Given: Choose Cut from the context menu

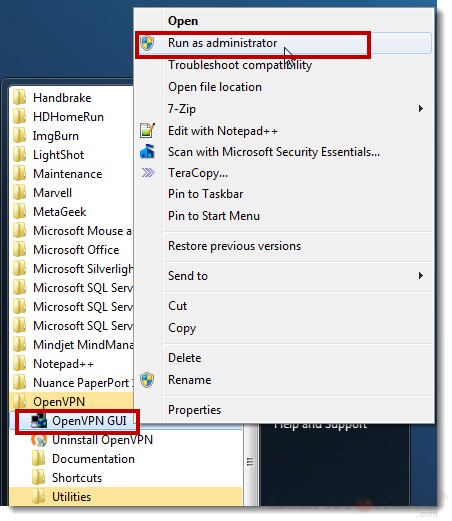Looking at the screenshot, I should (x=178, y=306).
